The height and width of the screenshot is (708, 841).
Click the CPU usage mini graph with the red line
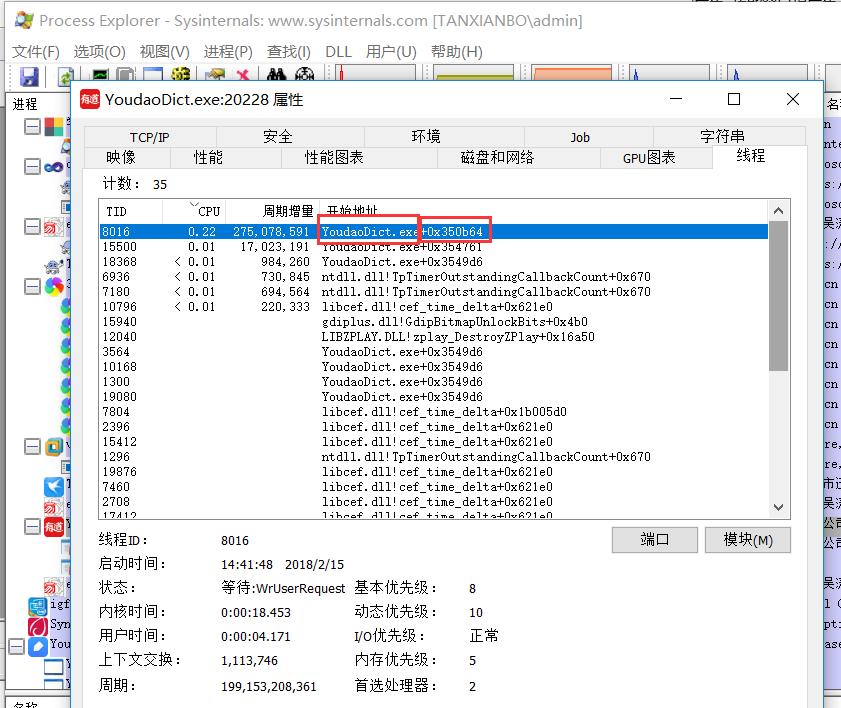(375, 72)
